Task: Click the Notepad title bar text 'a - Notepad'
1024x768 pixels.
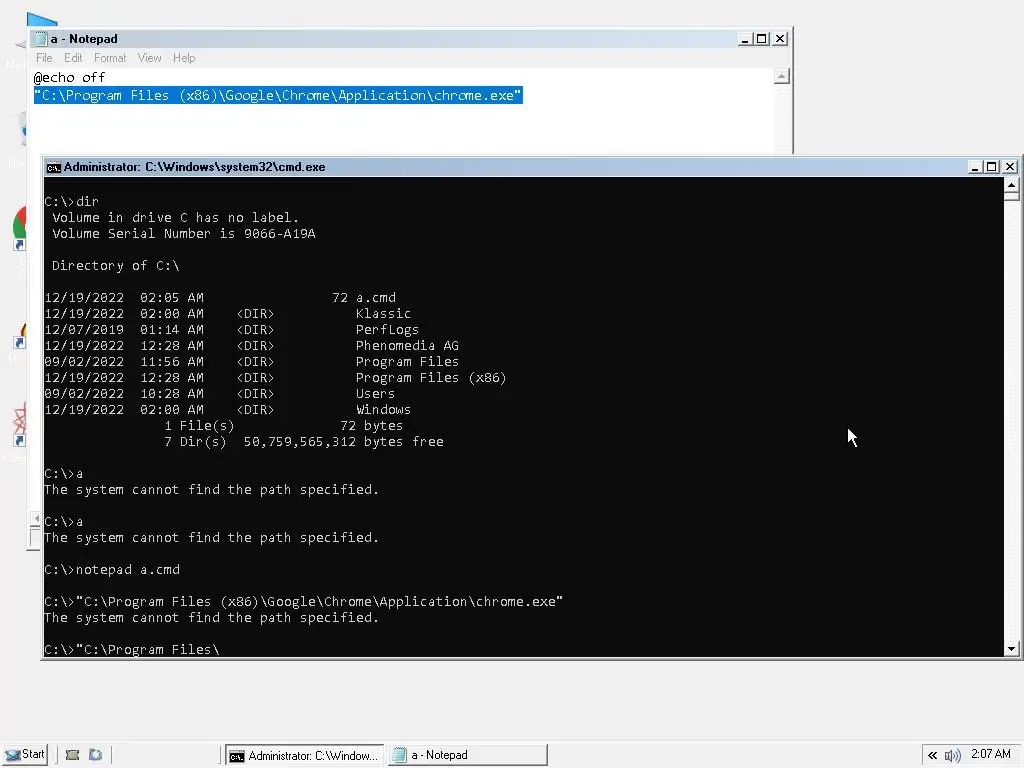Action: pyautogui.click(x=84, y=39)
